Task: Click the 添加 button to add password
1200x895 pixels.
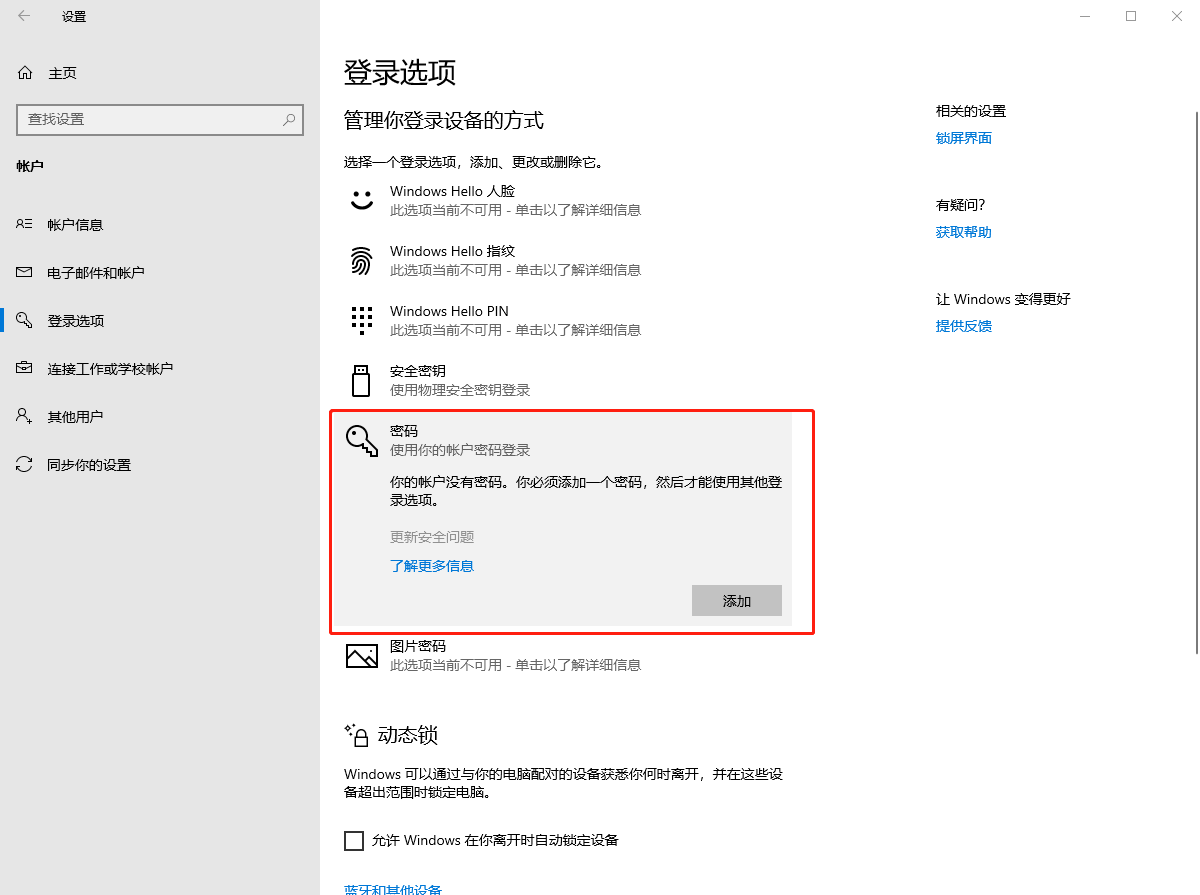Action: (x=736, y=600)
